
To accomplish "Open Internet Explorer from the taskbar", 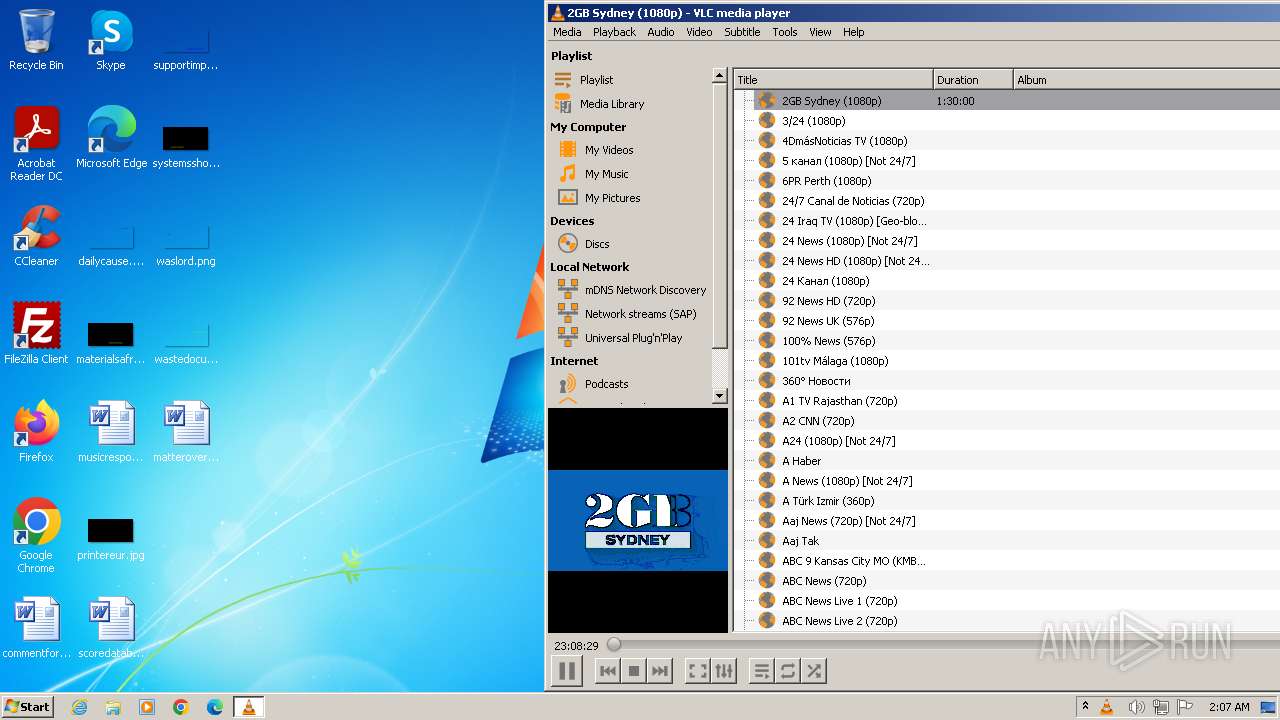I will (79, 707).
